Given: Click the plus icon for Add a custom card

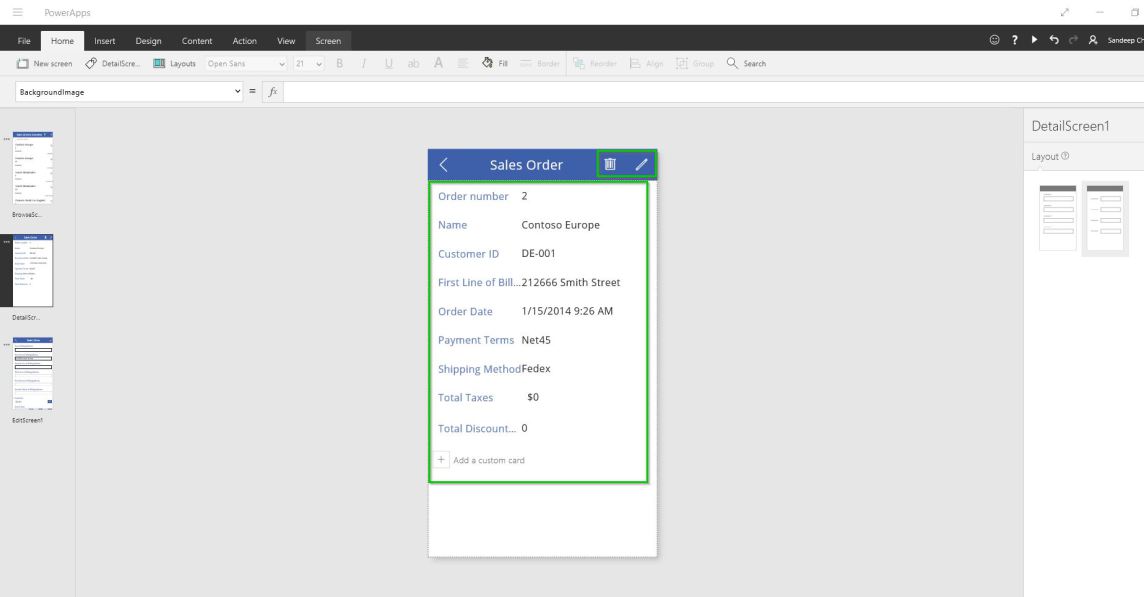Looking at the screenshot, I should pos(441,460).
